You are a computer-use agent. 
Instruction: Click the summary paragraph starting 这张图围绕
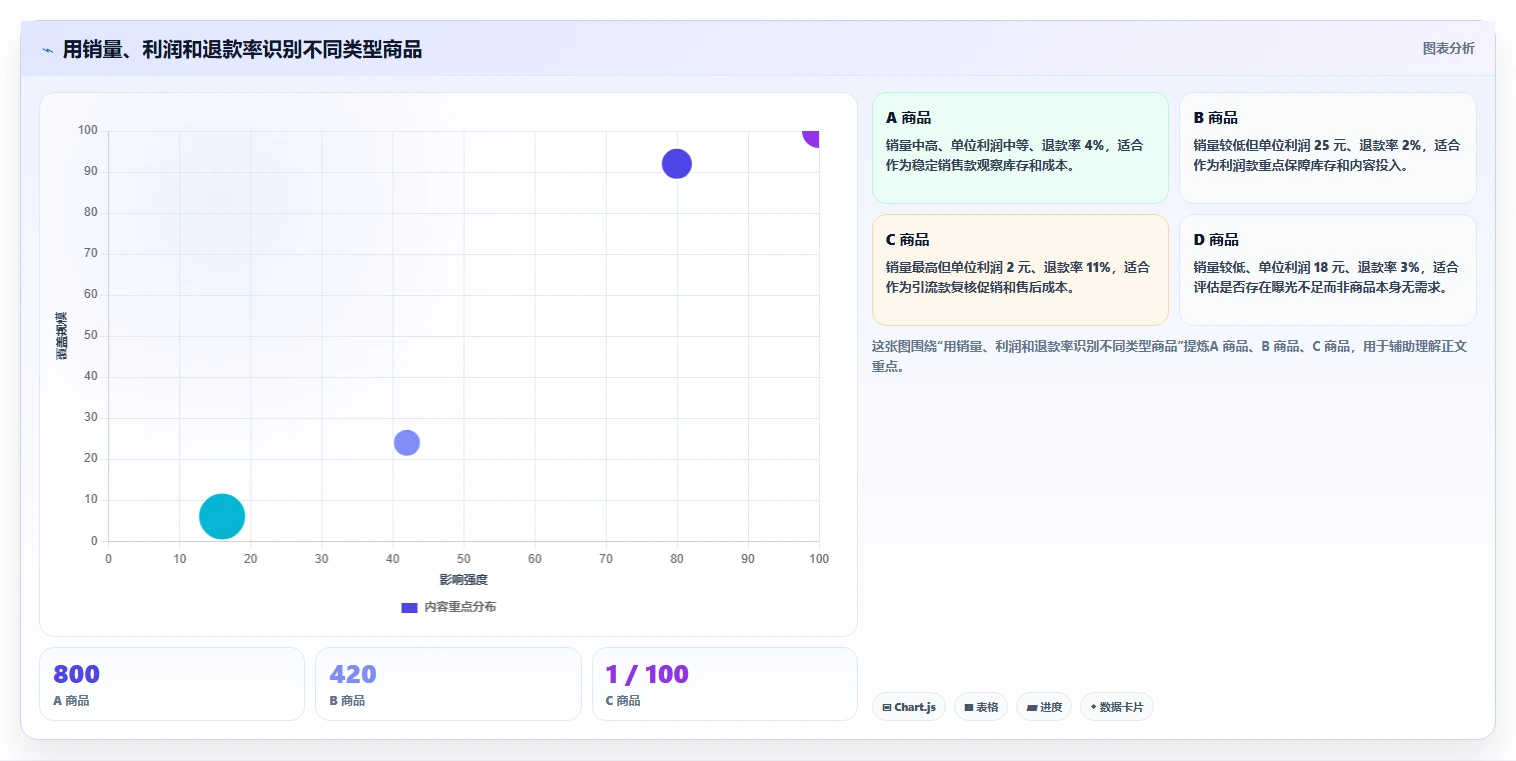[x=1169, y=356]
